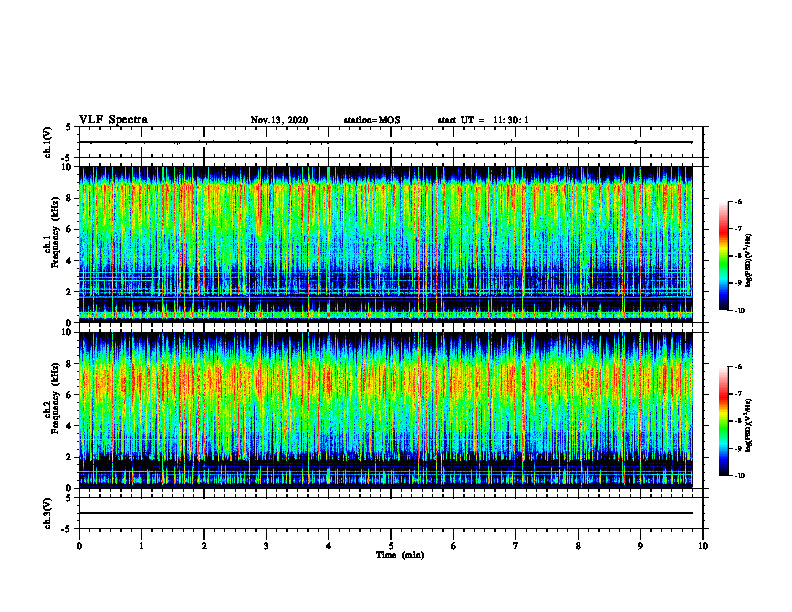Click the "-10" label on ch.2 color scale
Screen dimensions: 792x612
coord(740,476)
